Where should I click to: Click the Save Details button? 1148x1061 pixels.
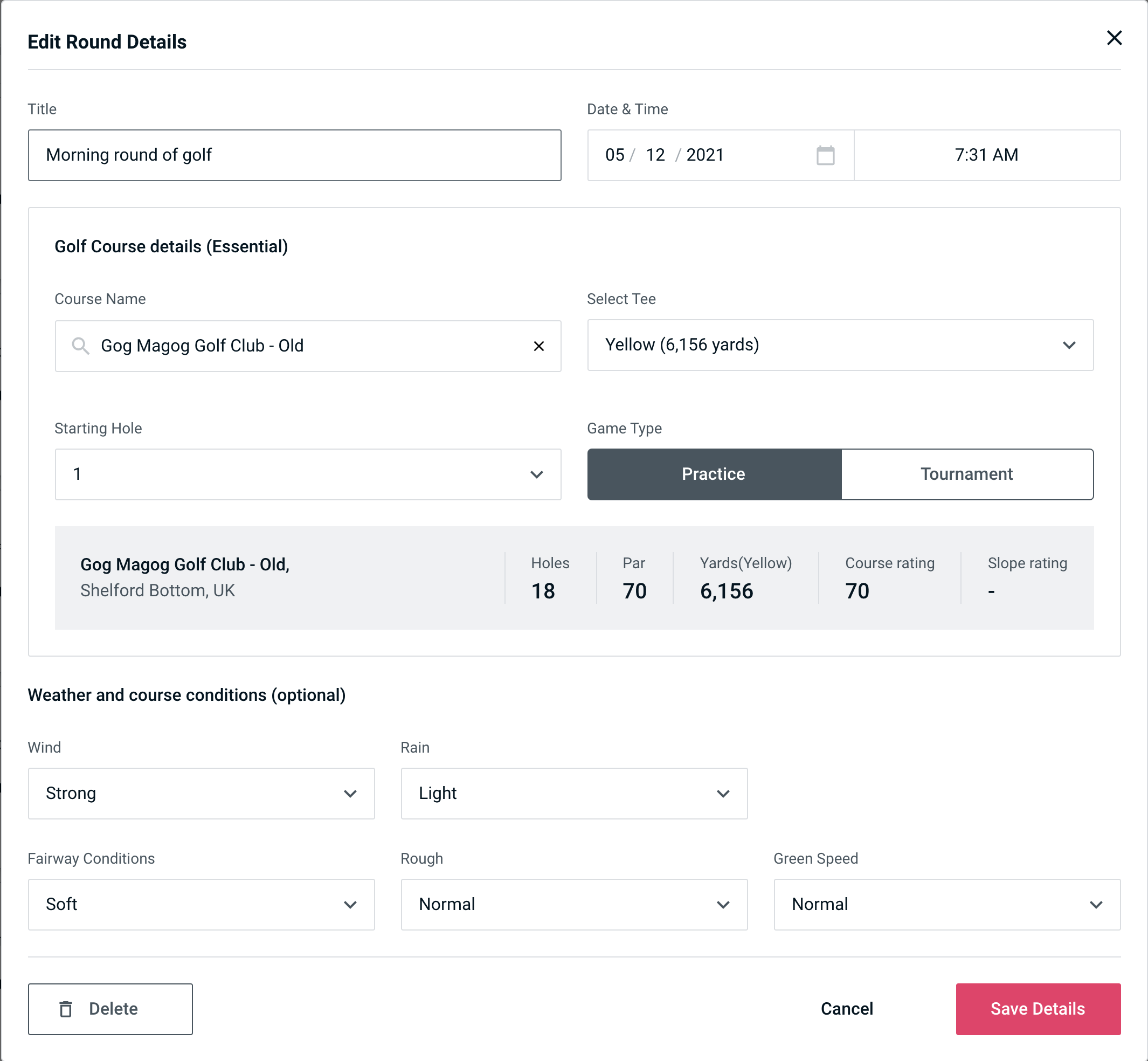point(1037,1008)
